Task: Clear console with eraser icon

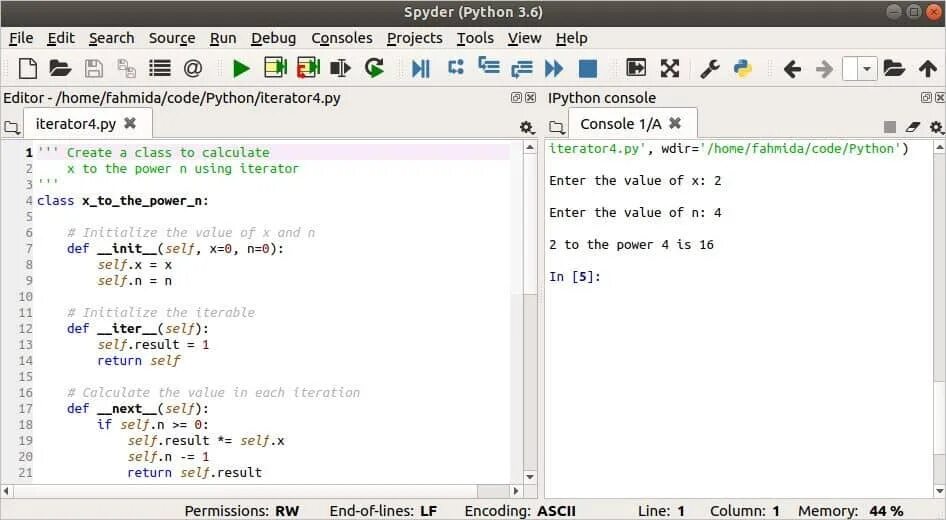Action: coord(913,127)
